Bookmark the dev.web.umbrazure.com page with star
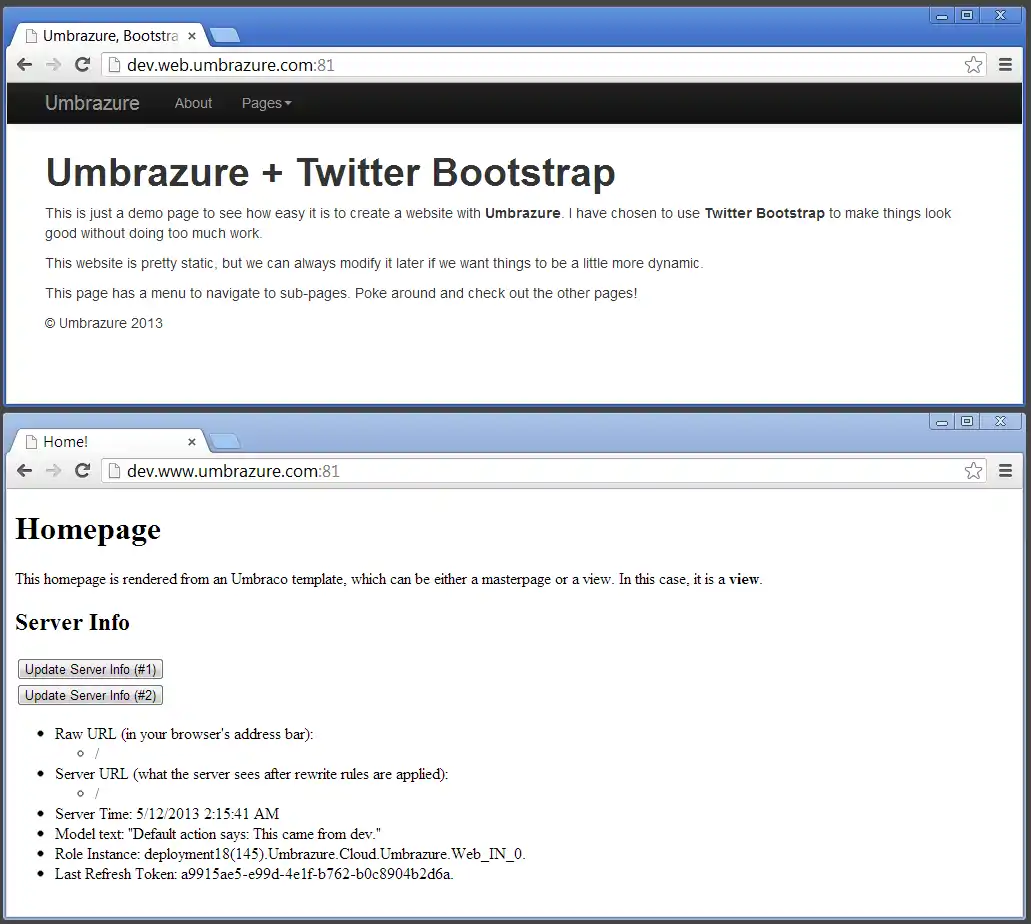 tap(973, 64)
